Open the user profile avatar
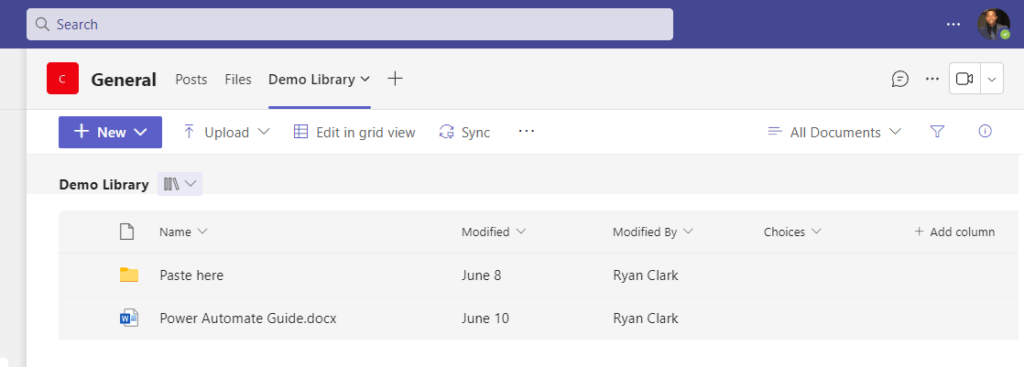Viewport: 1024px width, 367px height. point(993,24)
